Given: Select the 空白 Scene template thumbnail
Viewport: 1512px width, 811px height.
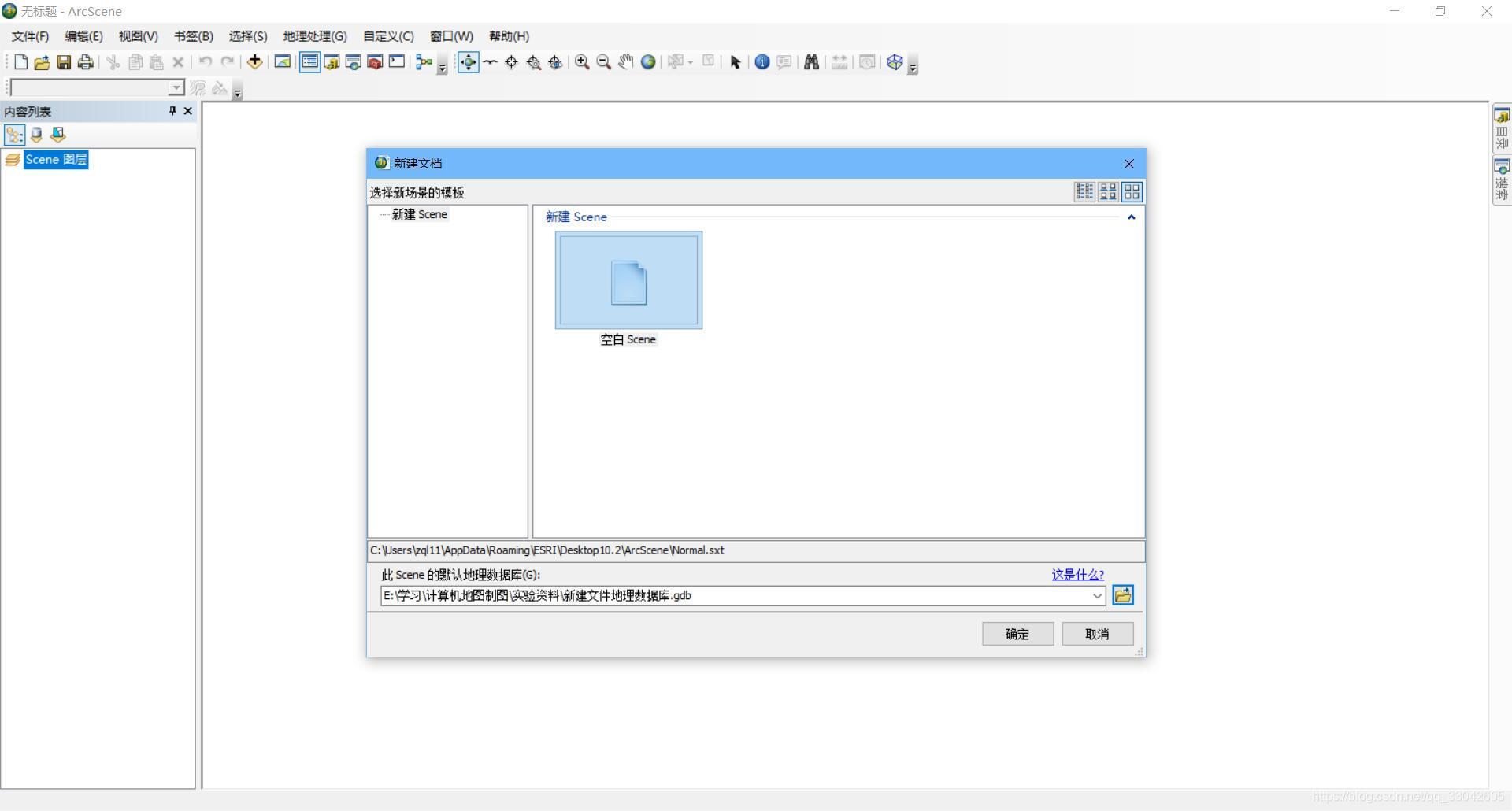Looking at the screenshot, I should [x=628, y=280].
